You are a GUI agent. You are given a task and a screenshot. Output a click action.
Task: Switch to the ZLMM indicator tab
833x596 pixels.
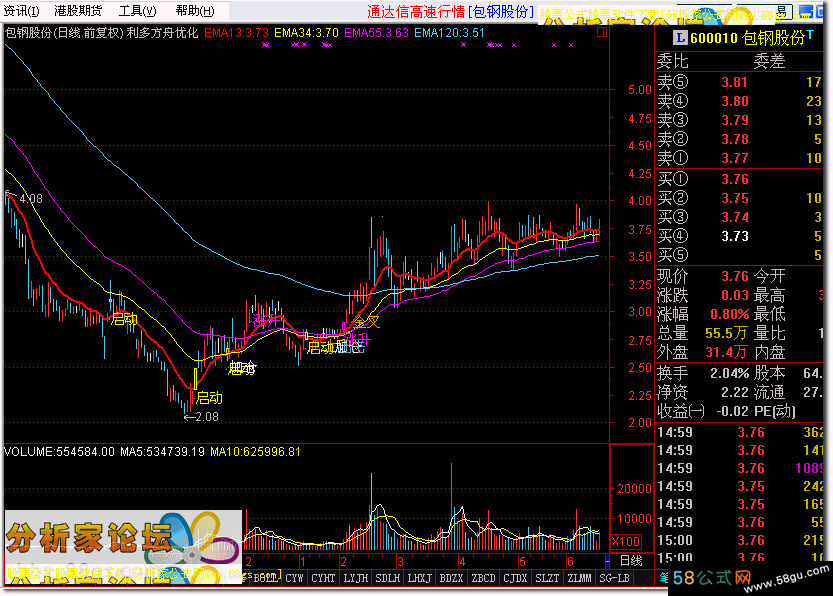(579, 578)
